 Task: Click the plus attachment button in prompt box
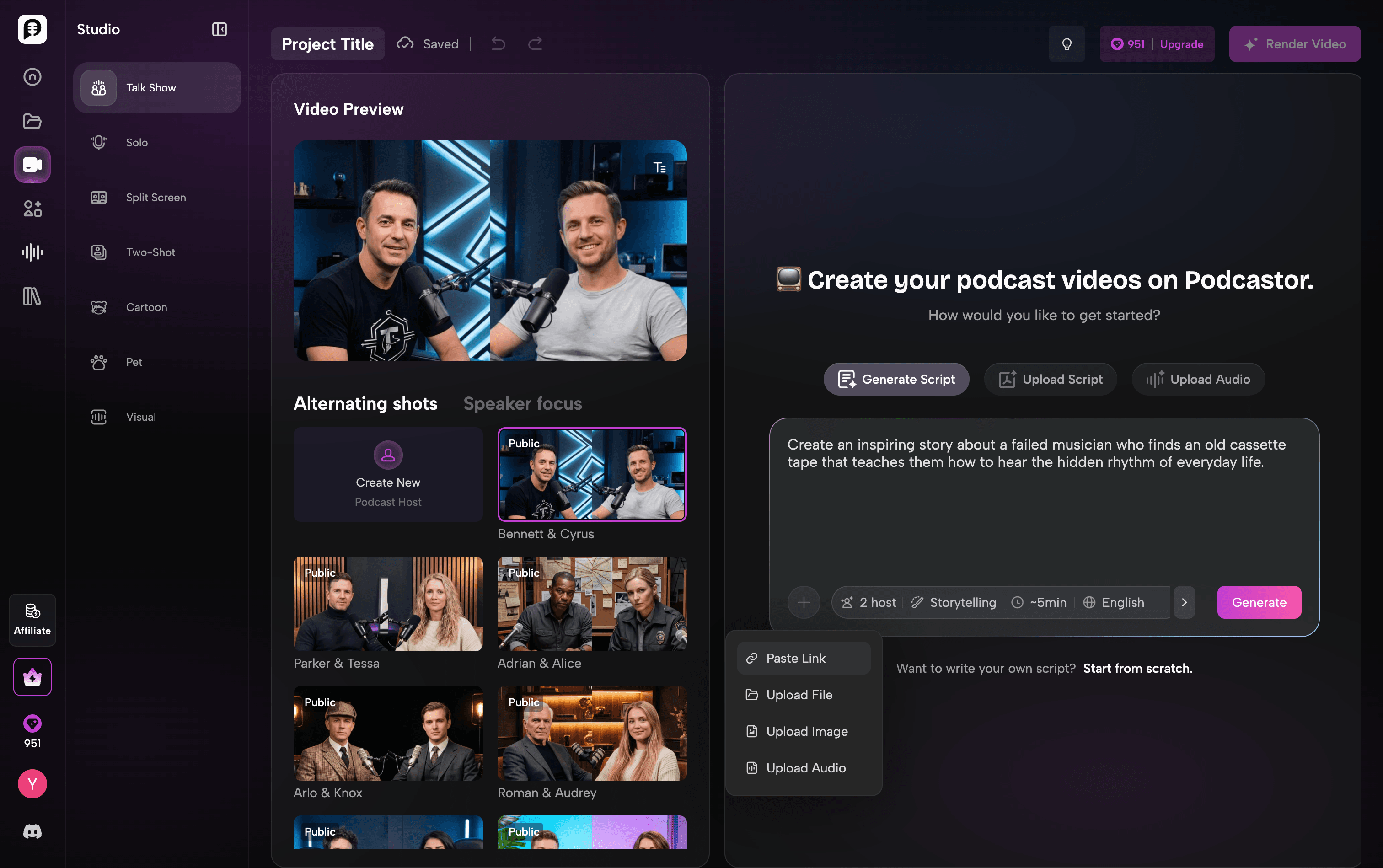[804, 602]
